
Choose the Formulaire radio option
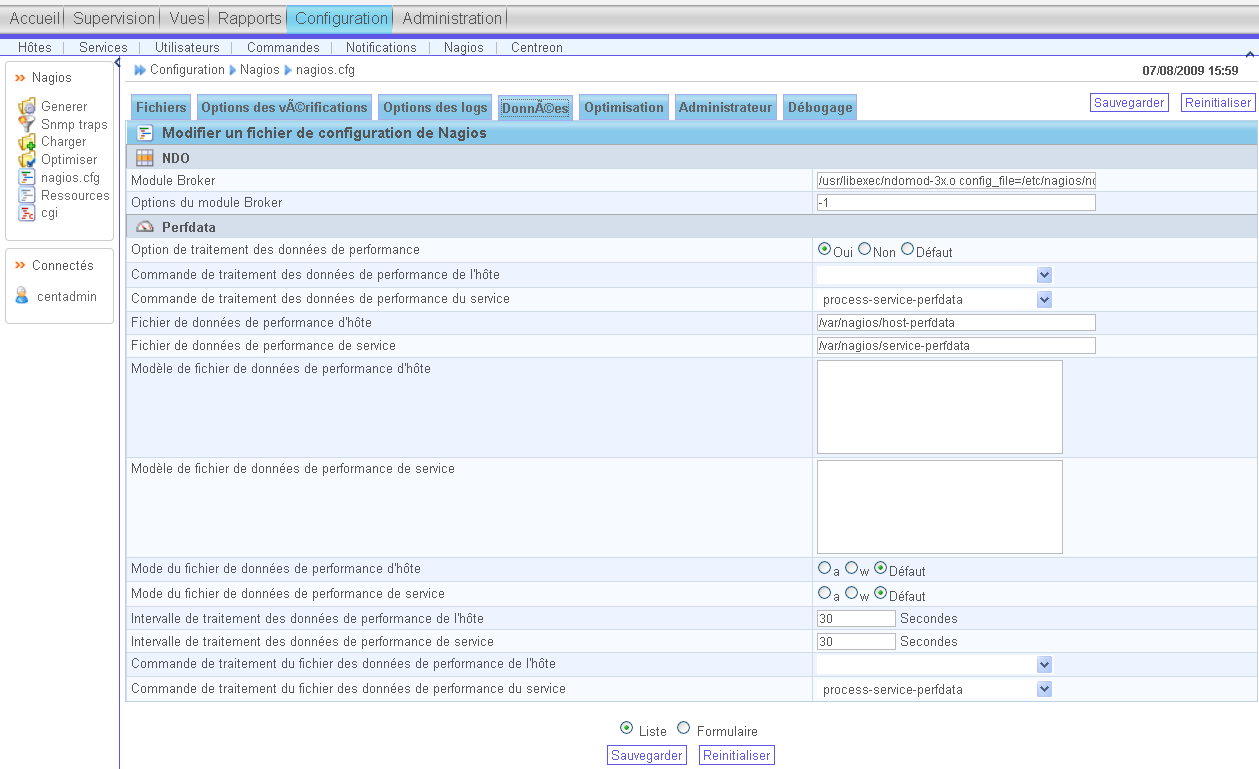click(x=684, y=728)
